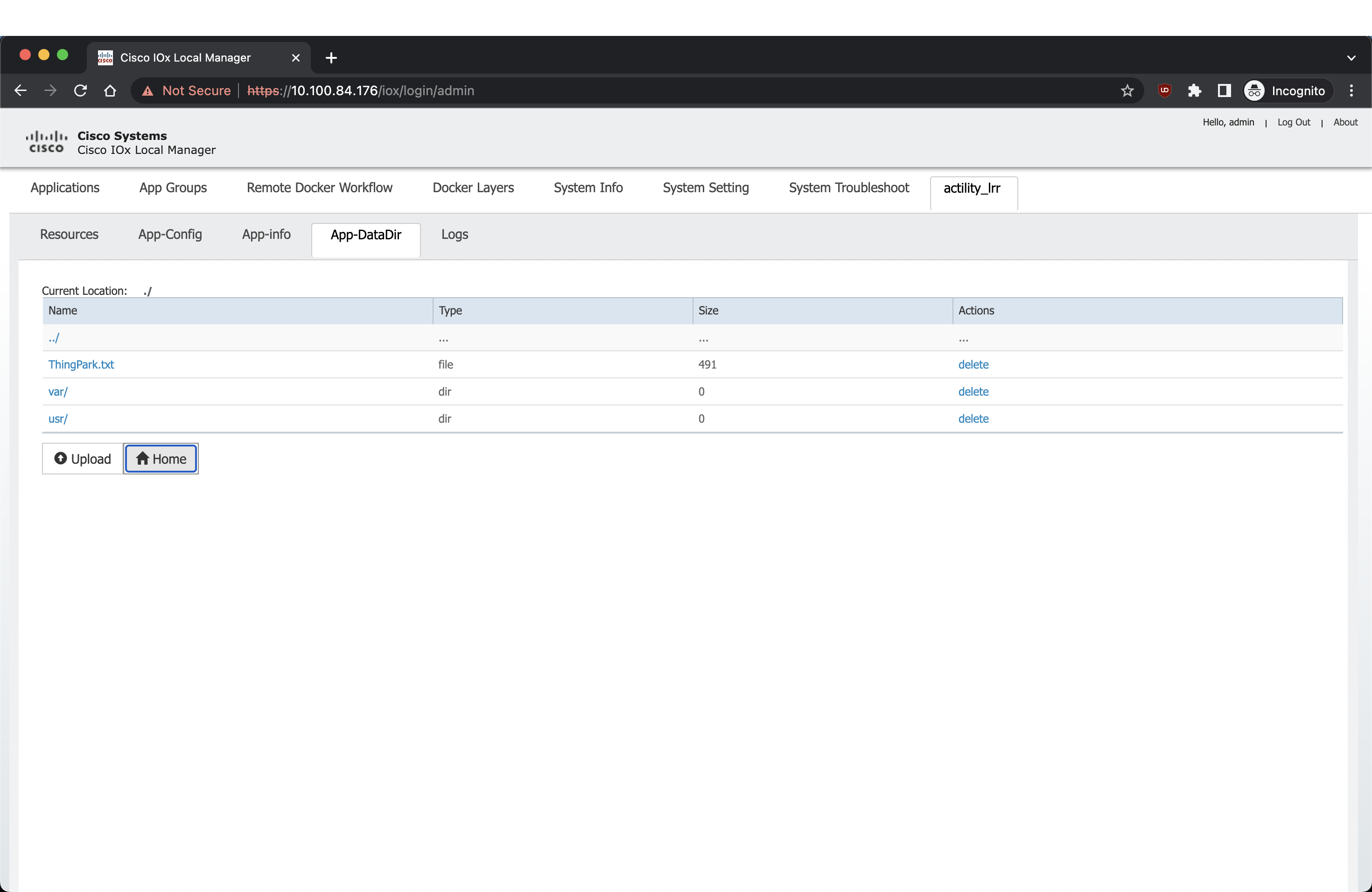Click the URL address bar

tap(634, 91)
